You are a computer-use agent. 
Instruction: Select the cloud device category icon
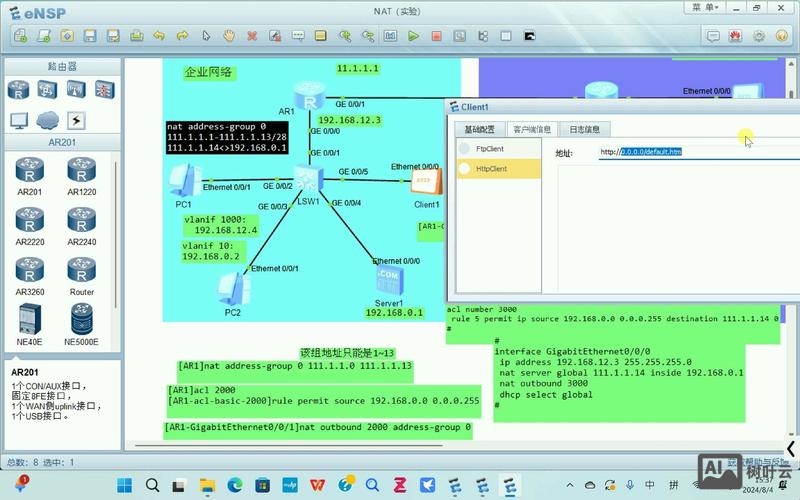click(x=46, y=120)
